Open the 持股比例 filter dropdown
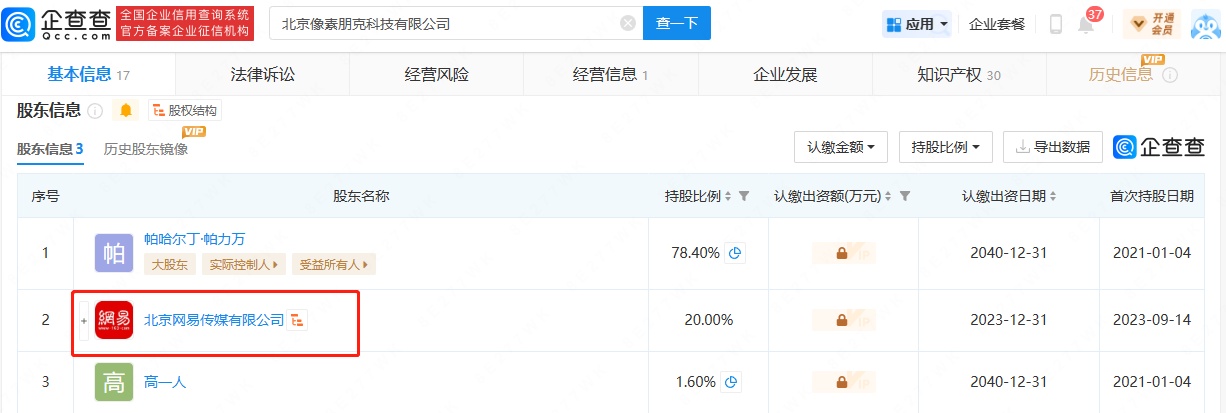 click(945, 147)
